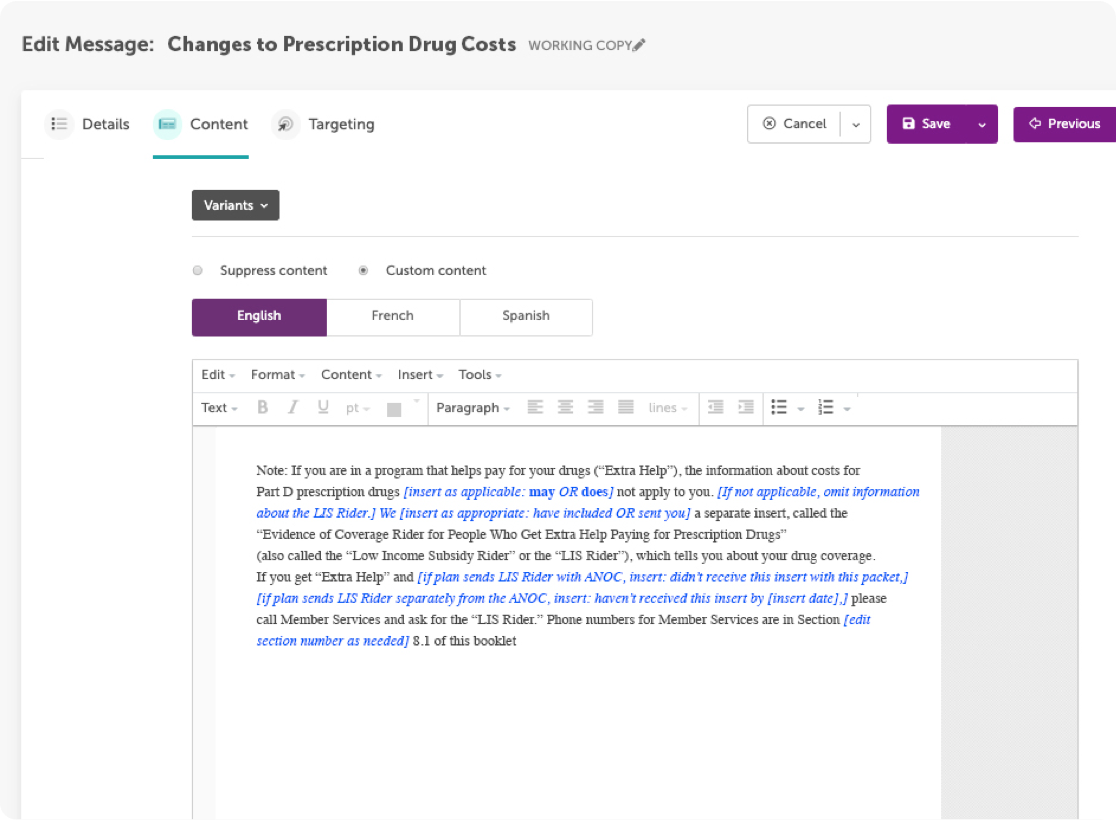Click the underline formatting icon

point(323,408)
